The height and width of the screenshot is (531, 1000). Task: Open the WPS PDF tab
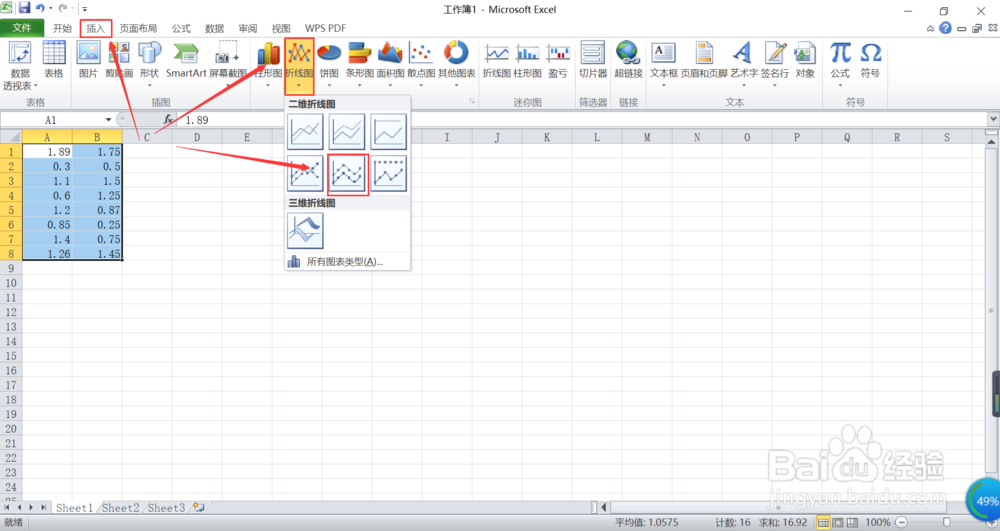point(325,28)
